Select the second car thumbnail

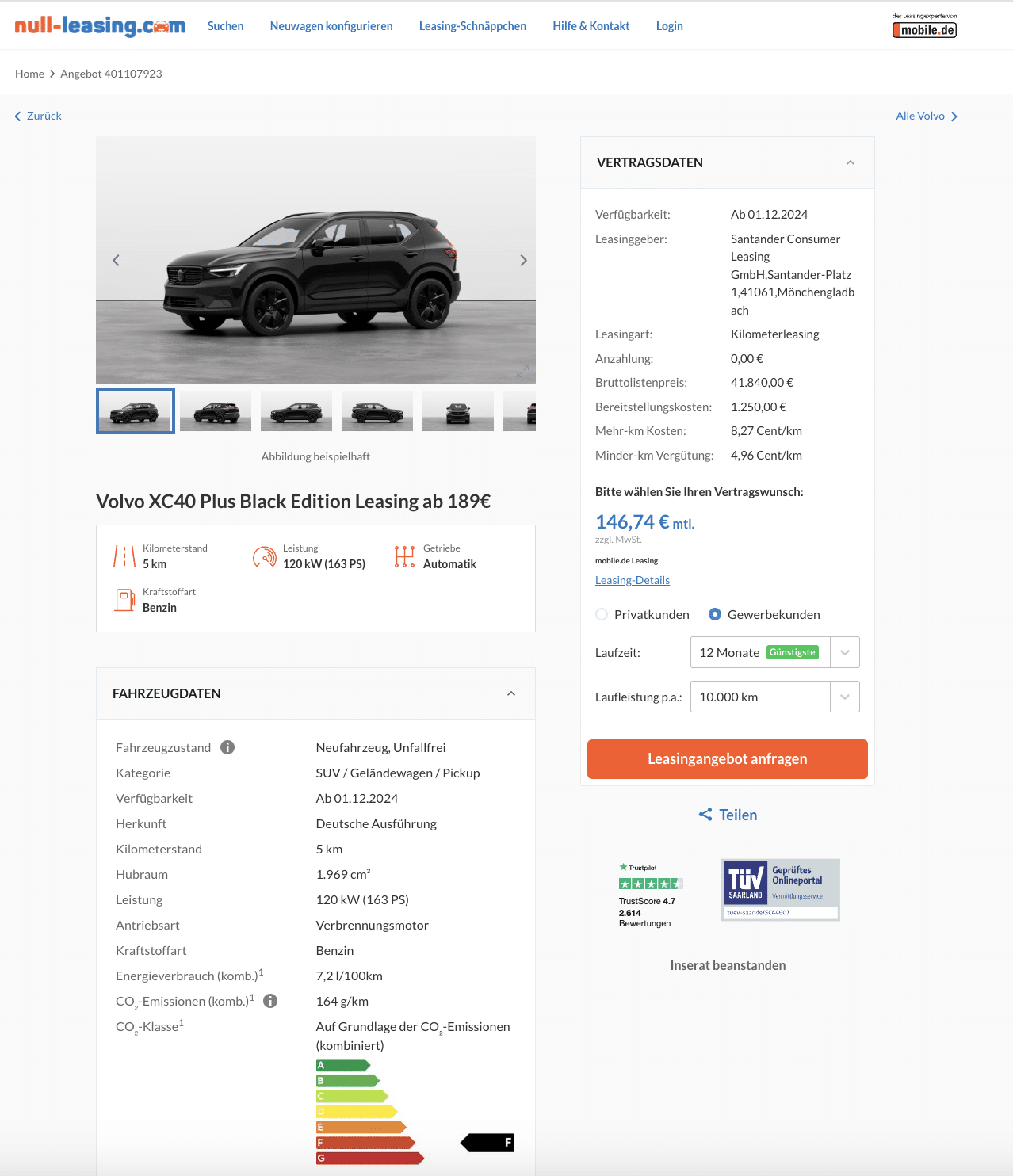point(216,410)
